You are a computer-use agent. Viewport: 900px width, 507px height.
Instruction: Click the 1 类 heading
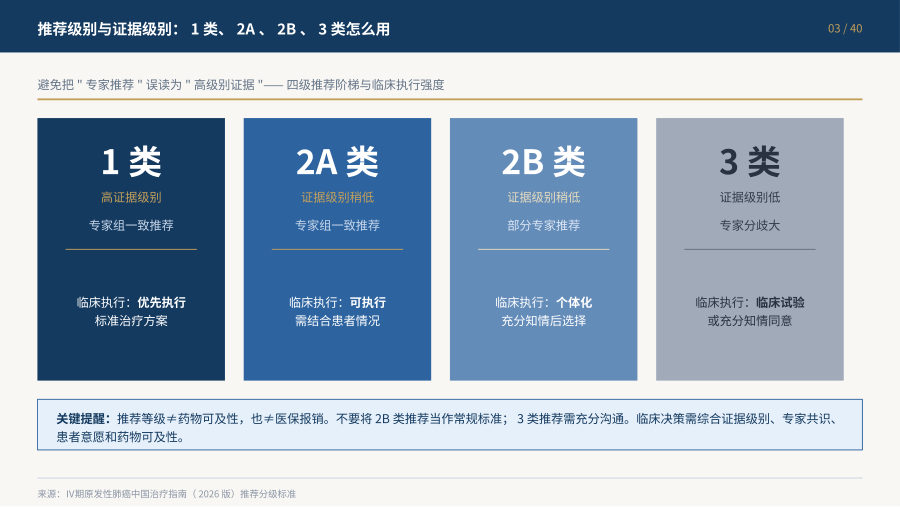pyautogui.click(x=131, y=161)
